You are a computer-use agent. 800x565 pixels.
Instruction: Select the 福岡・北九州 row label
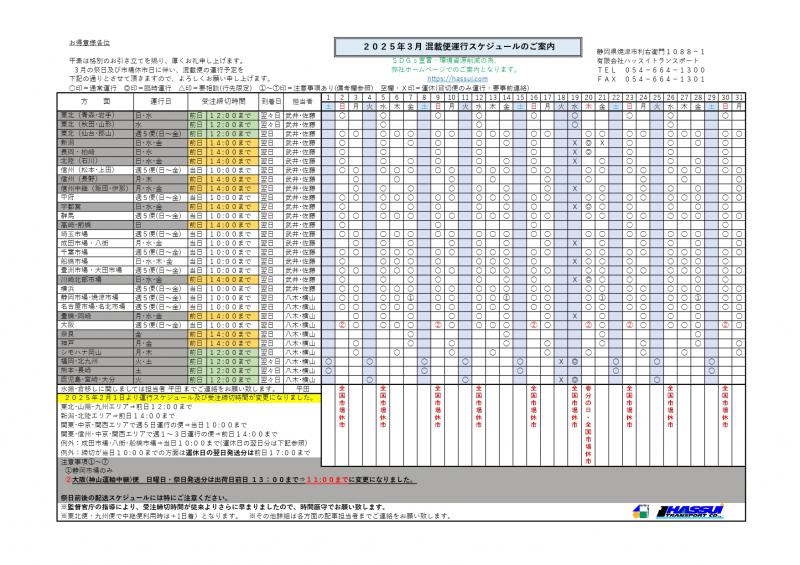coord(95,361)
